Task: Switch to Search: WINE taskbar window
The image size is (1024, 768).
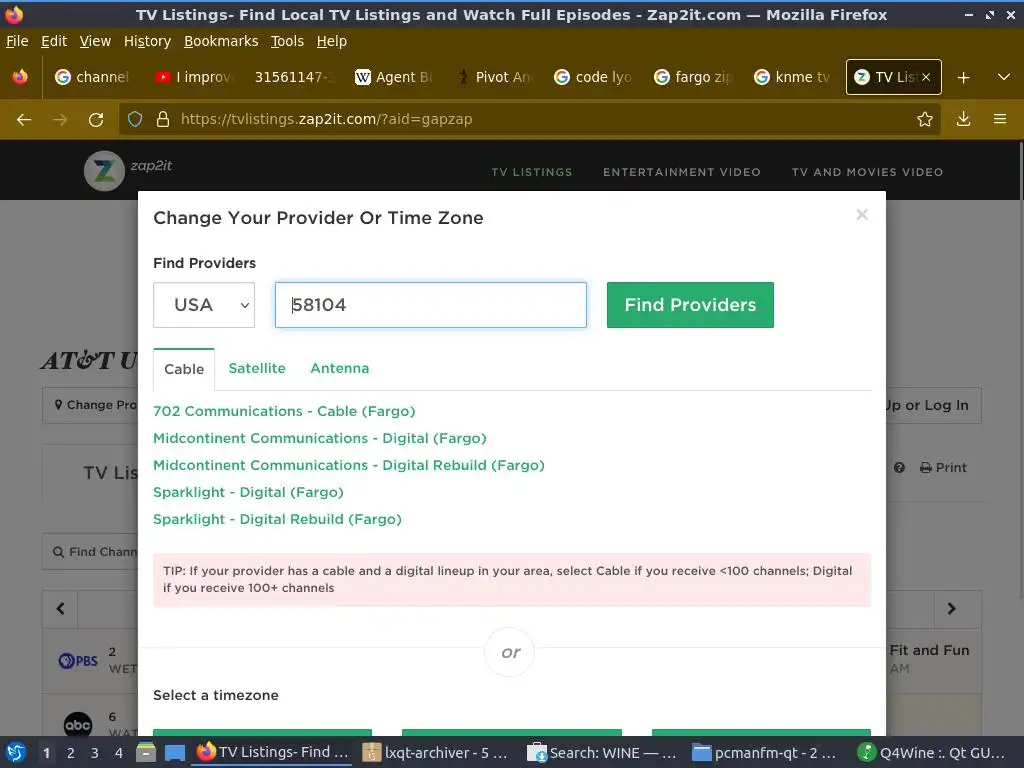Action: click(602, 753)
